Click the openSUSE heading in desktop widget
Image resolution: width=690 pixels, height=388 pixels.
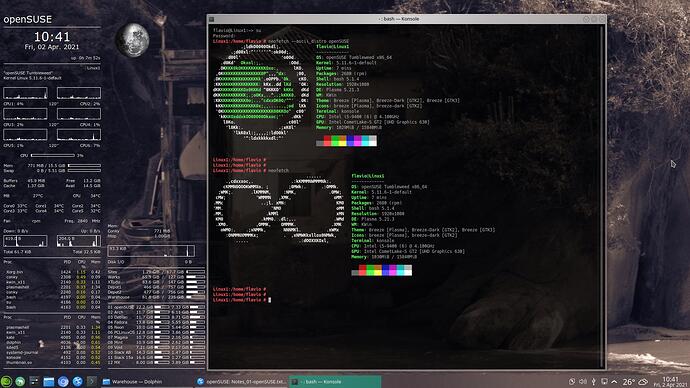pyautogui.click(x=28, y=19)
